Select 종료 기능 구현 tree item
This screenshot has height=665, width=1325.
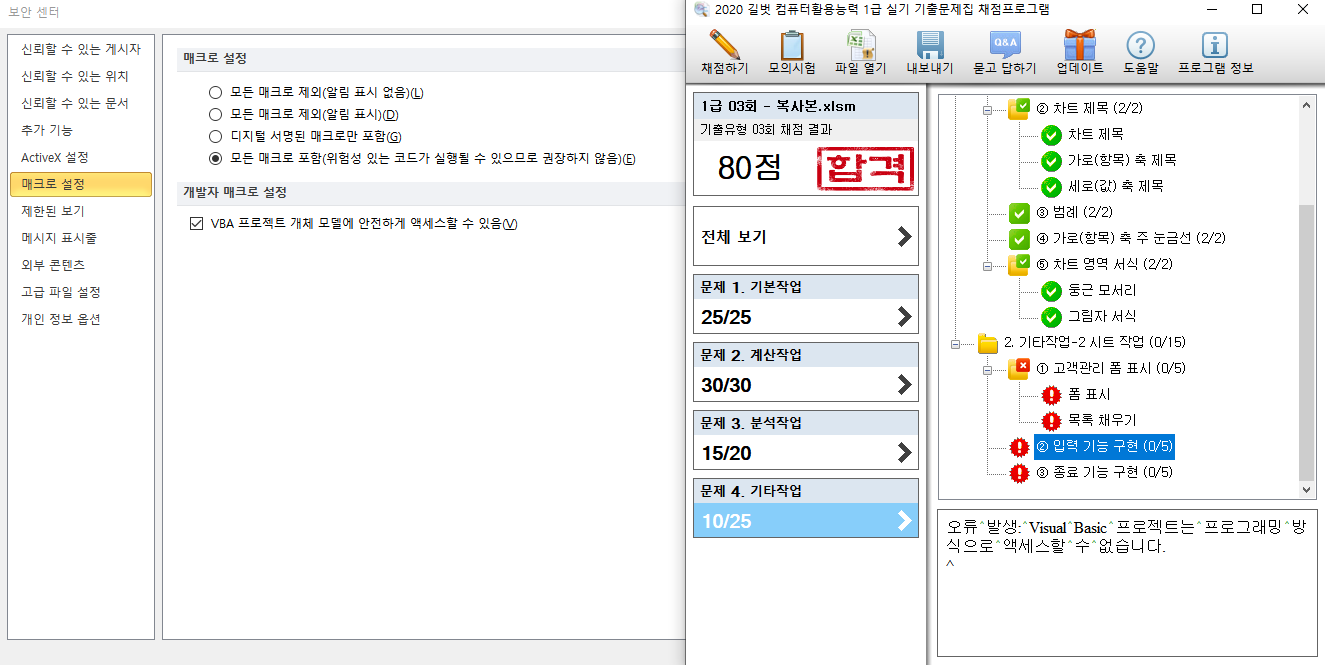tap(1105, 472)
